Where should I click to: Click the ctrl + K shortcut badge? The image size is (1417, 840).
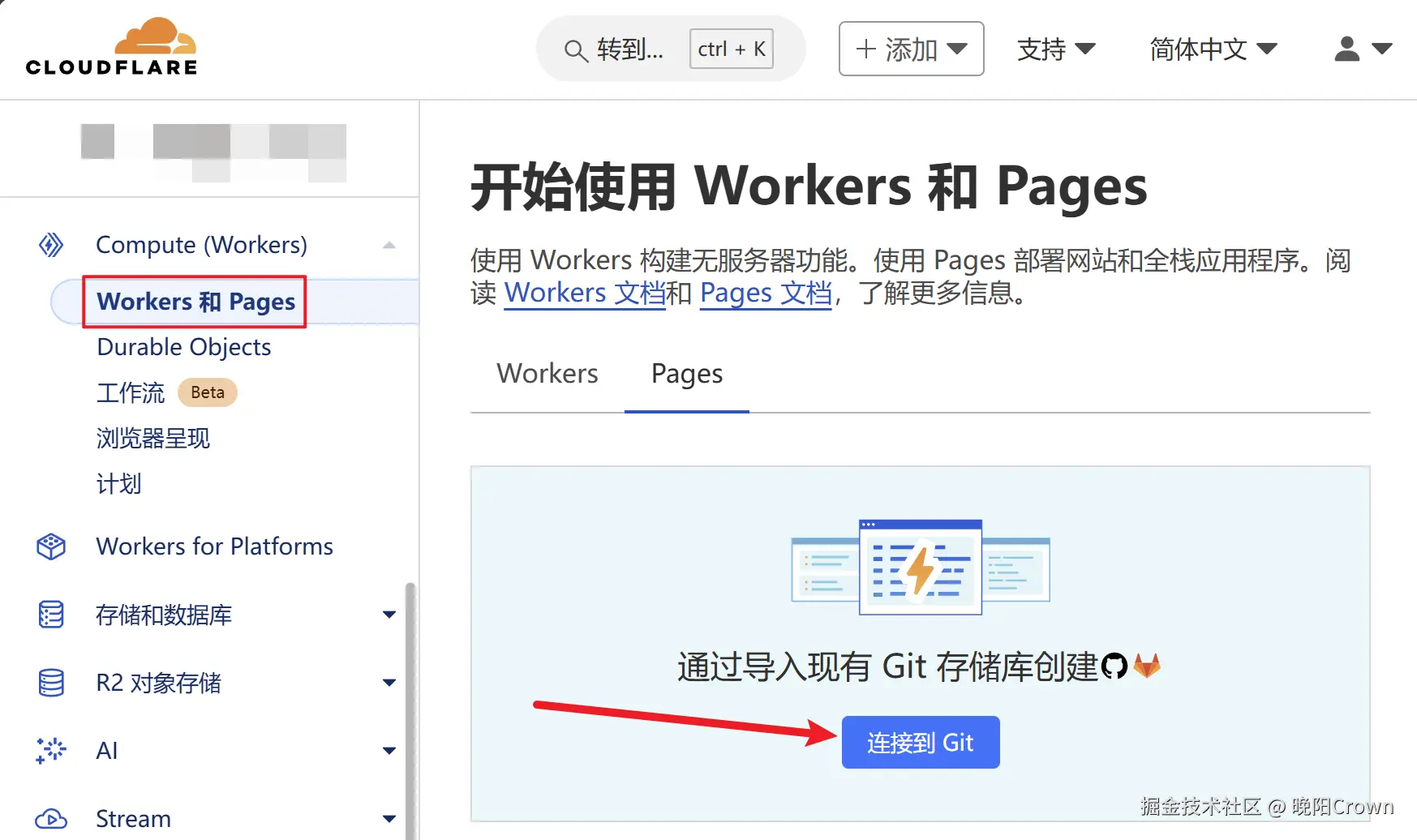pos(732,49)
